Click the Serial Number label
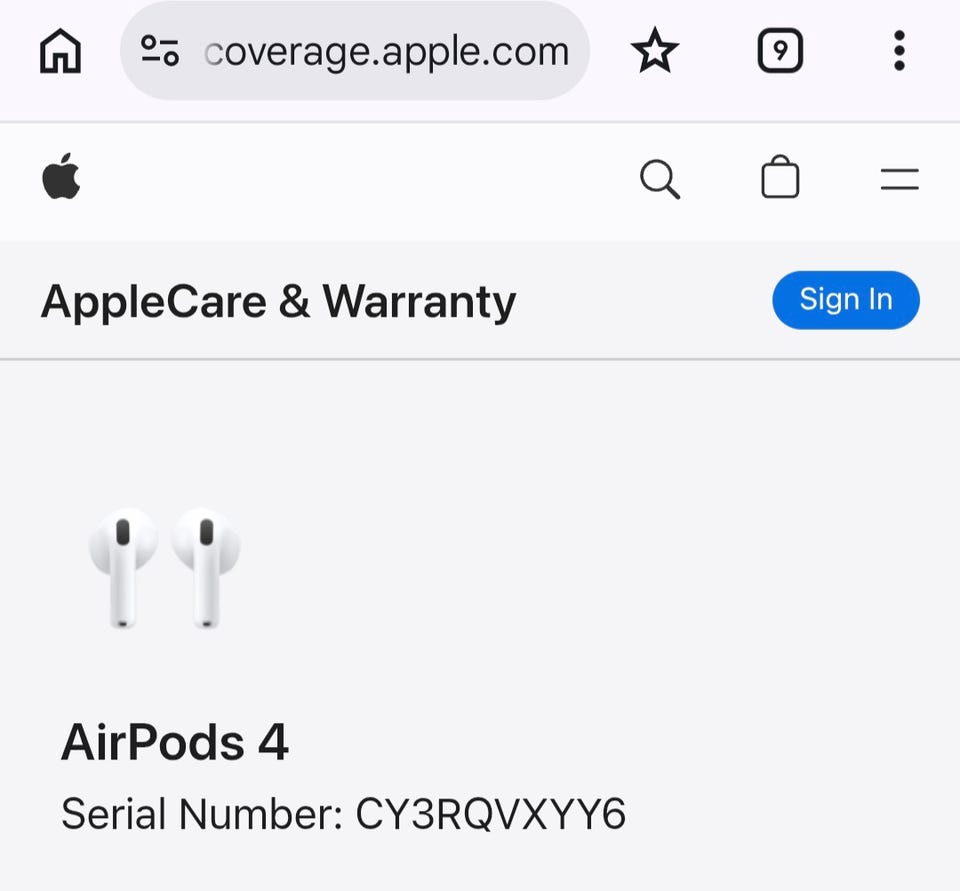The width and height of the screenshot is (960, 891). pos(202,814)
